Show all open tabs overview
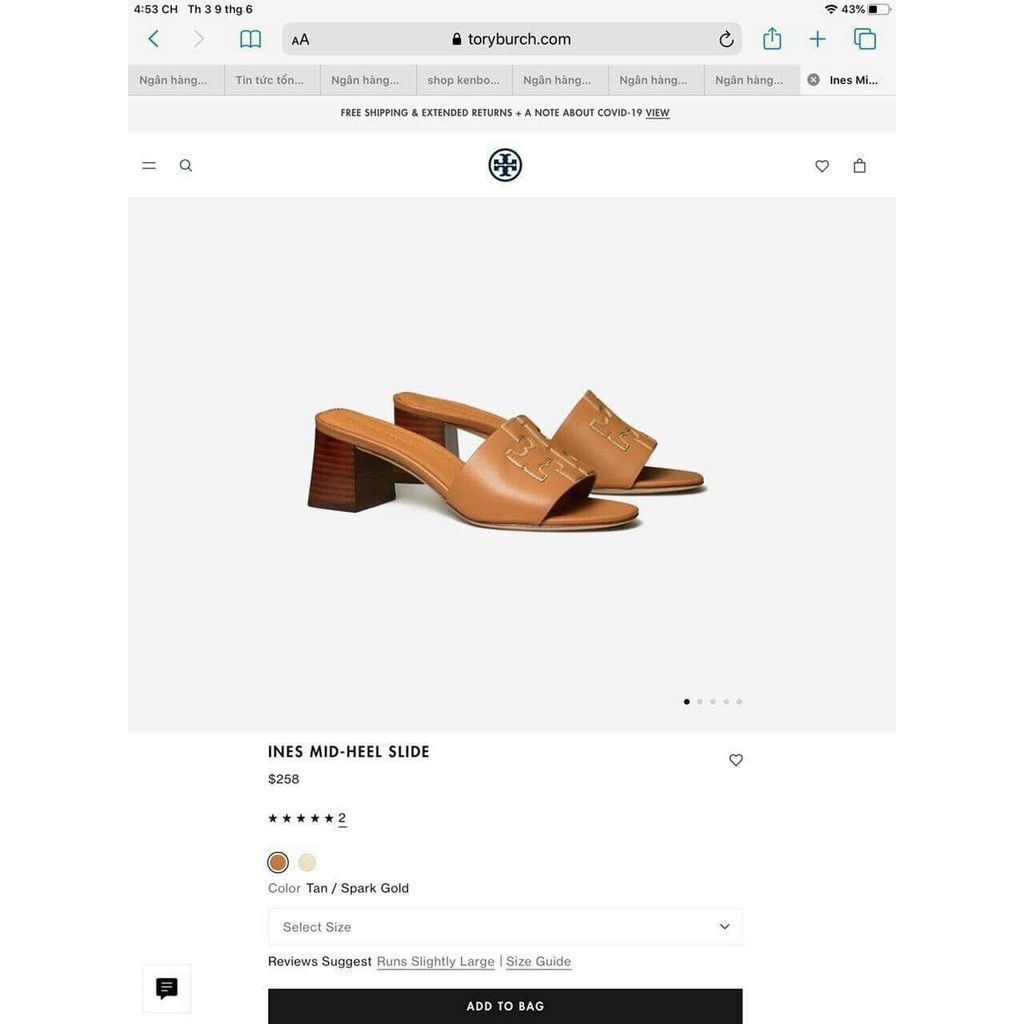Screen dimensions: 1024x1024 tap(865, 39)
